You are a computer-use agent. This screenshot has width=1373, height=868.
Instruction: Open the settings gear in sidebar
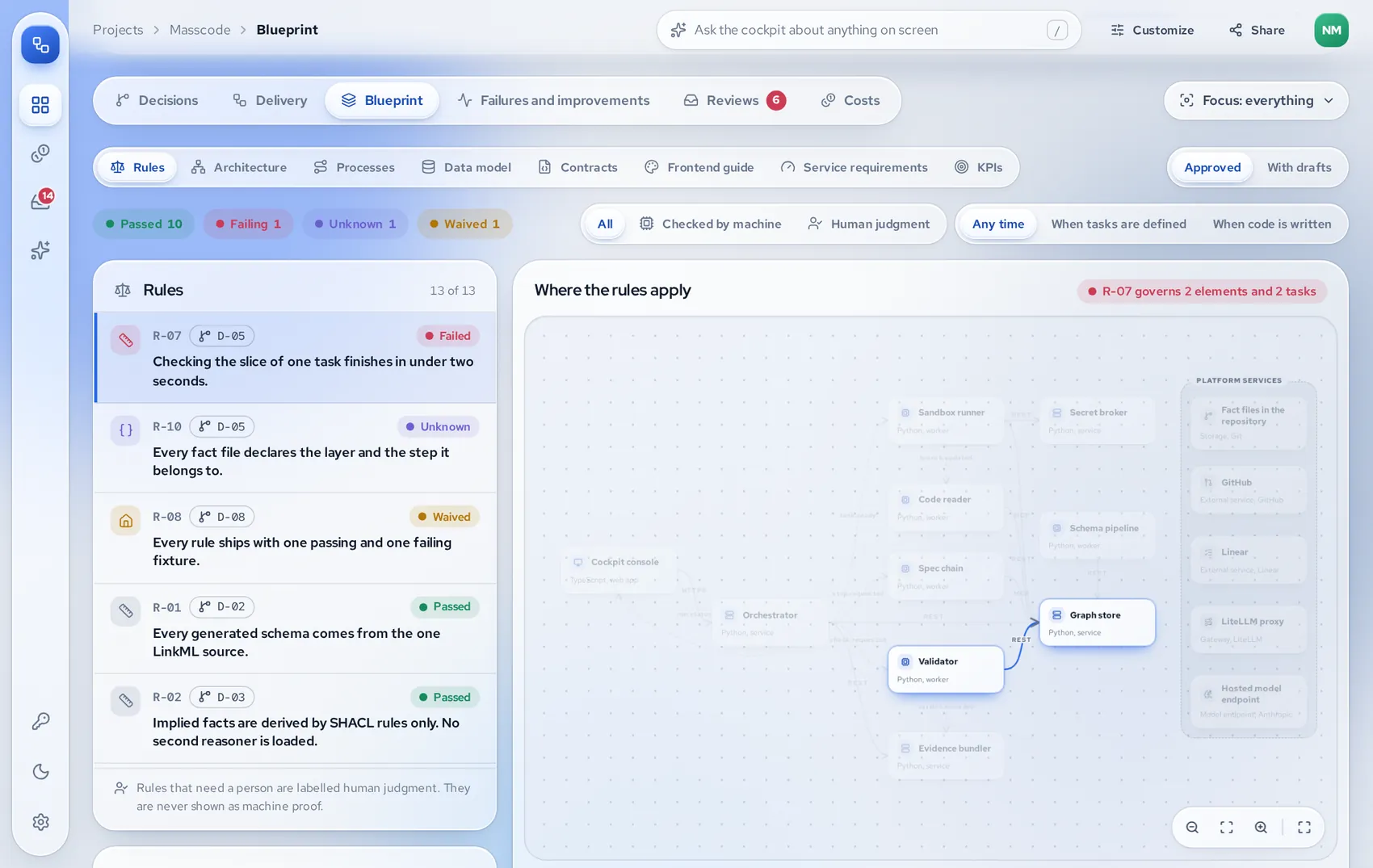click(40, 822)
